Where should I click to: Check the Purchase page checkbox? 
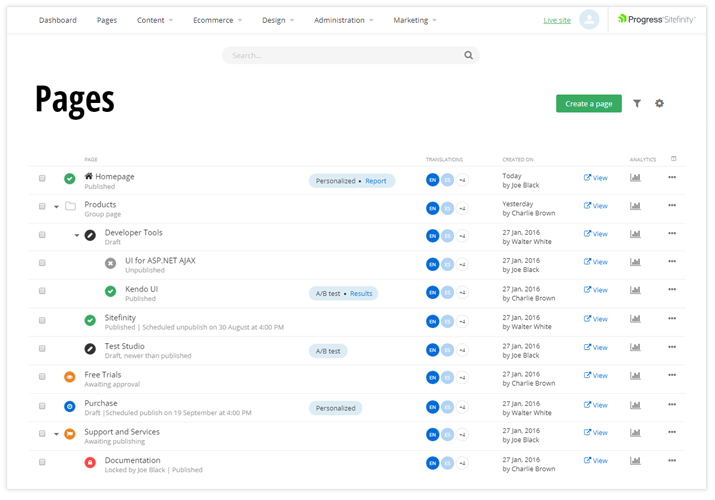coord(42,405)
